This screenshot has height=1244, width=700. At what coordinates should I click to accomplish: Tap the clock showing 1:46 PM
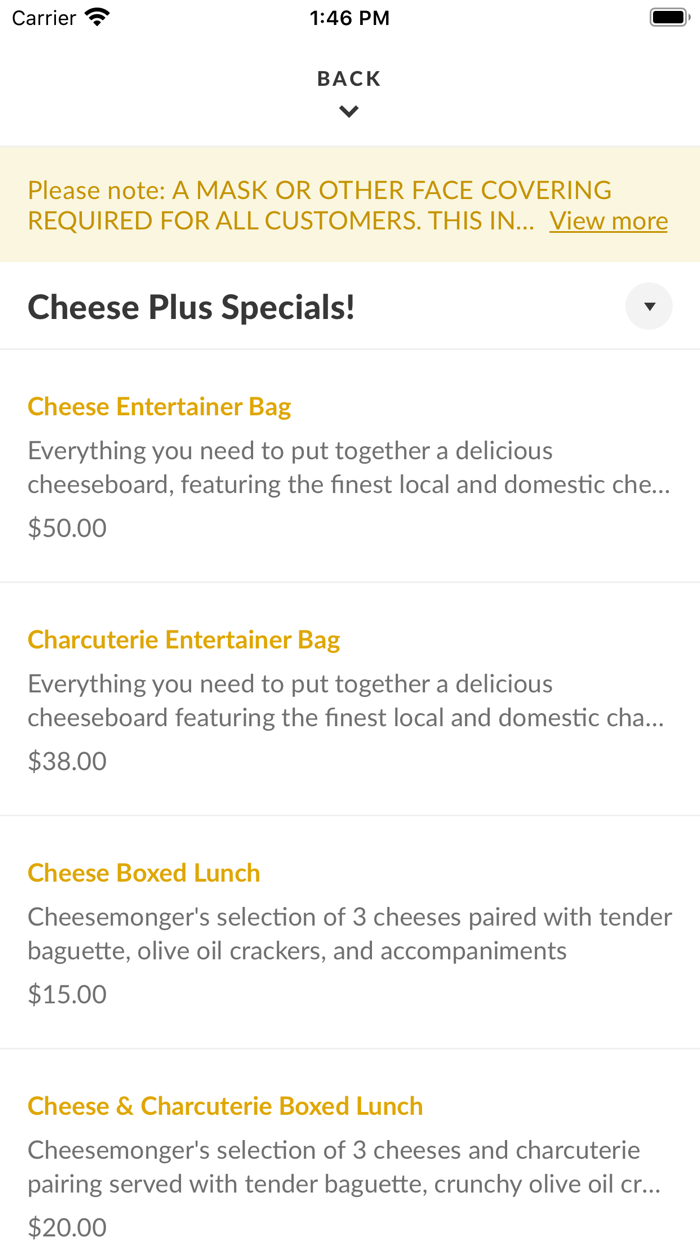(349, 16)
